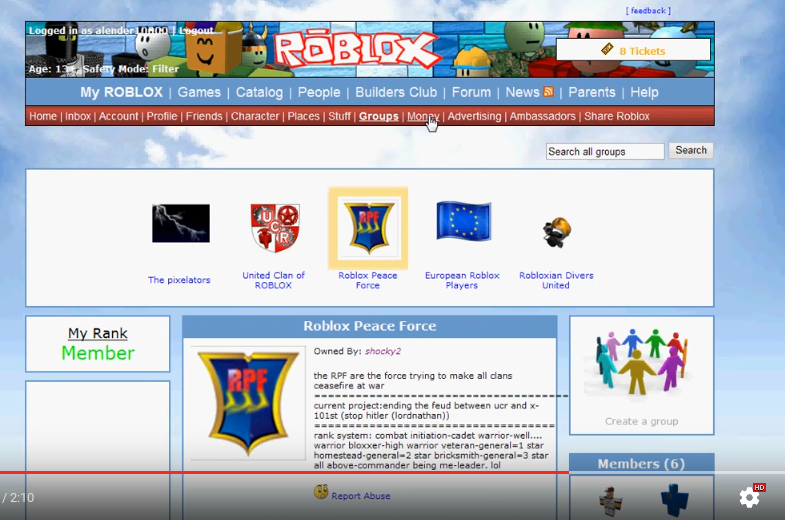
Task: Open the Character tab
Action: [255, 116]
